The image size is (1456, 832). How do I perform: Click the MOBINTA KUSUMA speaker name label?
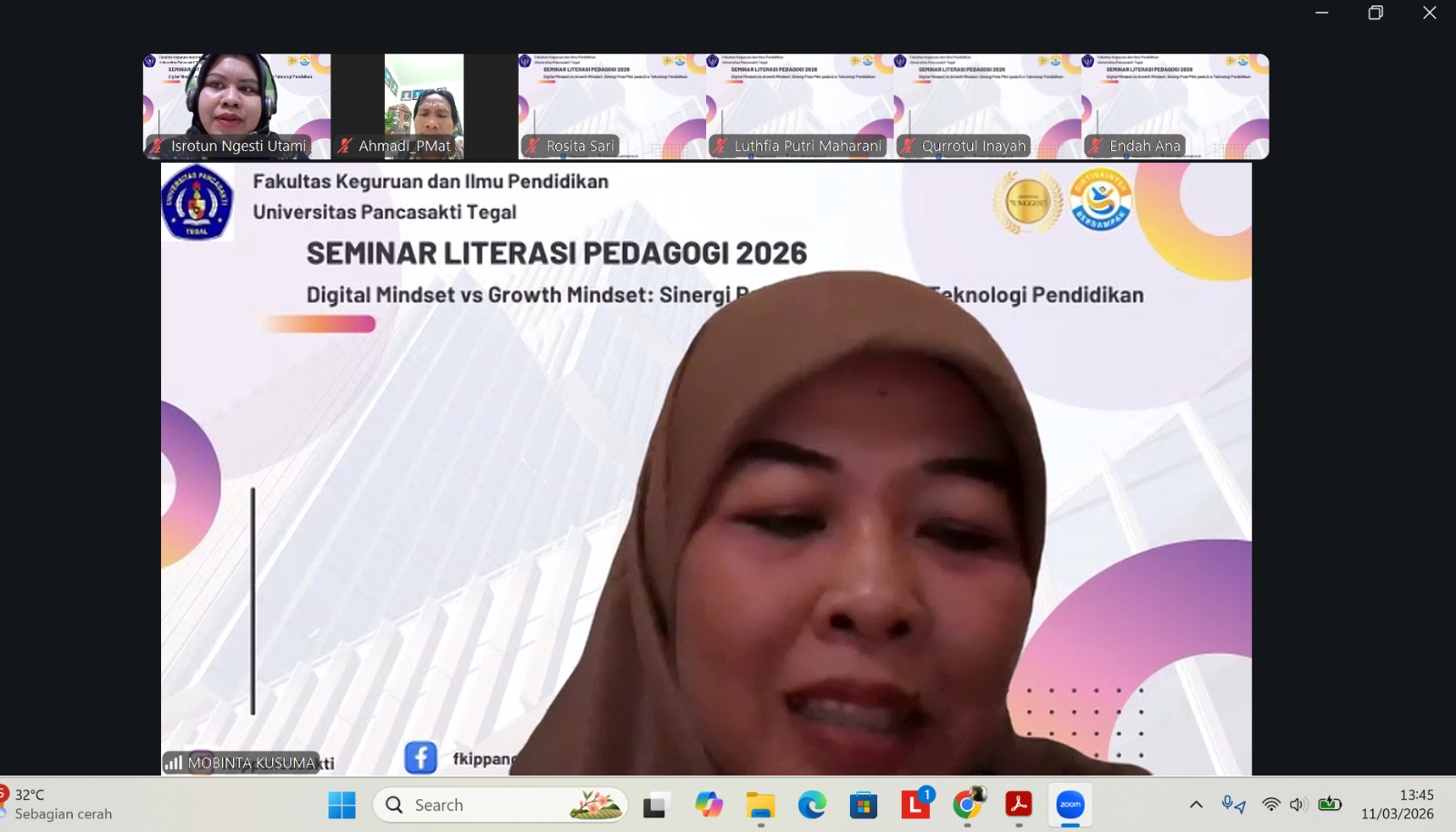point(250,763)
